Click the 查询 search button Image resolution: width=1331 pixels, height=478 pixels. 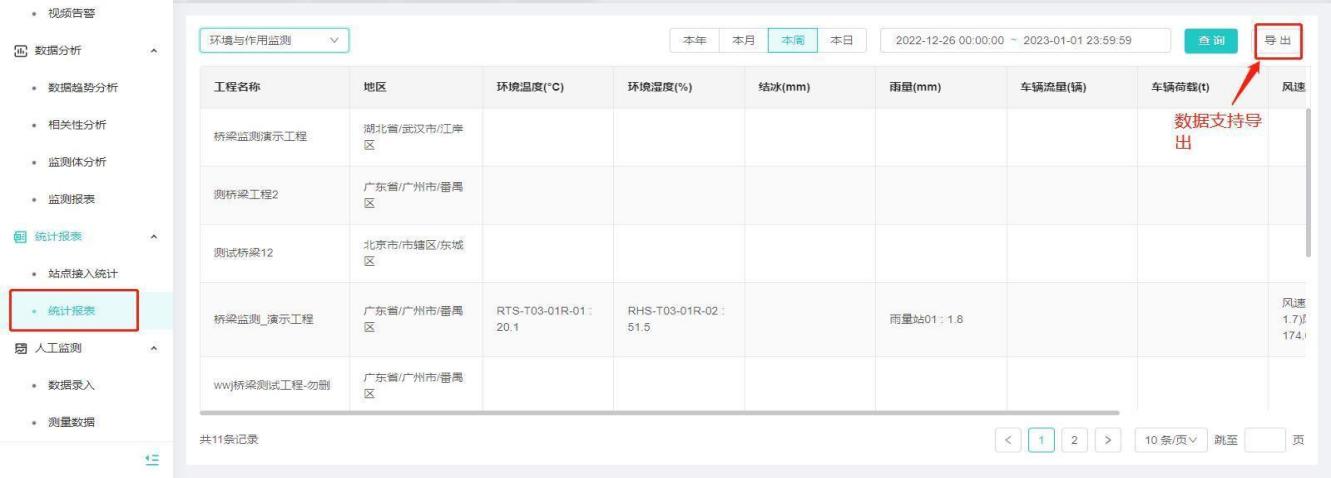[1211, 40]
